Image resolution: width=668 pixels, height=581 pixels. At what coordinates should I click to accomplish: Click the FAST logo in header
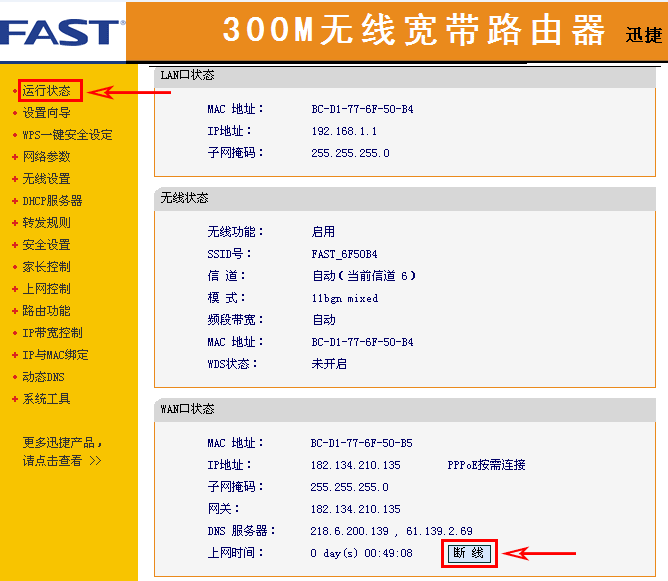61,31
